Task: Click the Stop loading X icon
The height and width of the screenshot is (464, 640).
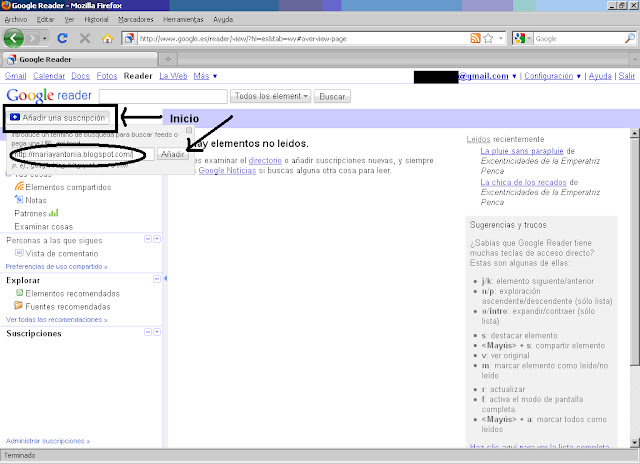Action: pos(85,38)
